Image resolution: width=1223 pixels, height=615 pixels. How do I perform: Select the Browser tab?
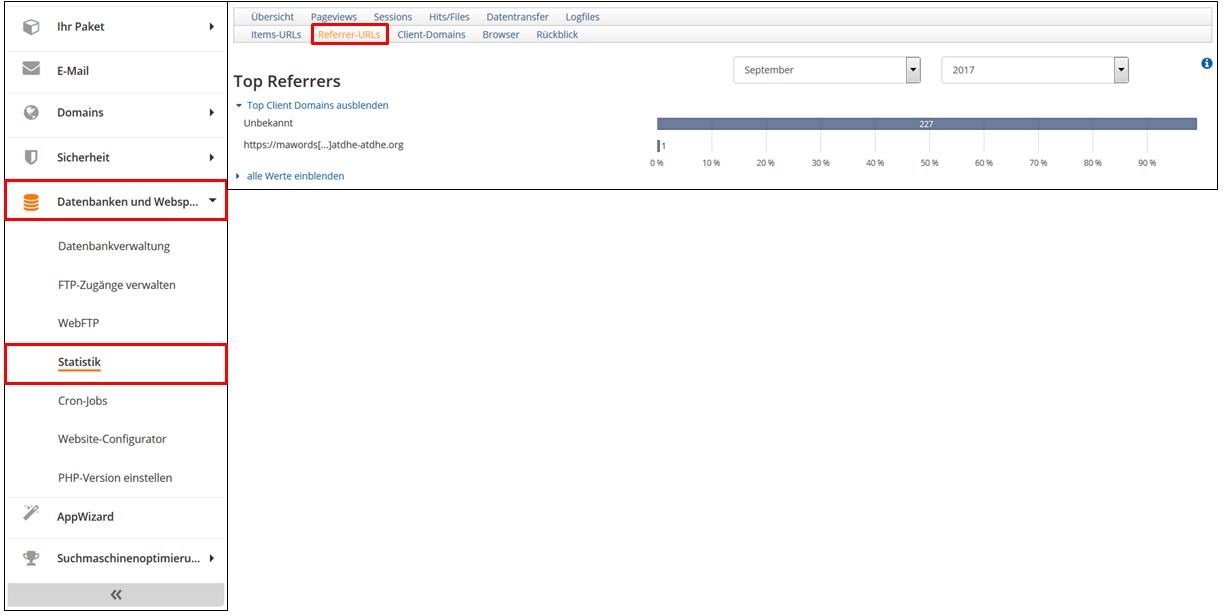(x=500, y=34)
